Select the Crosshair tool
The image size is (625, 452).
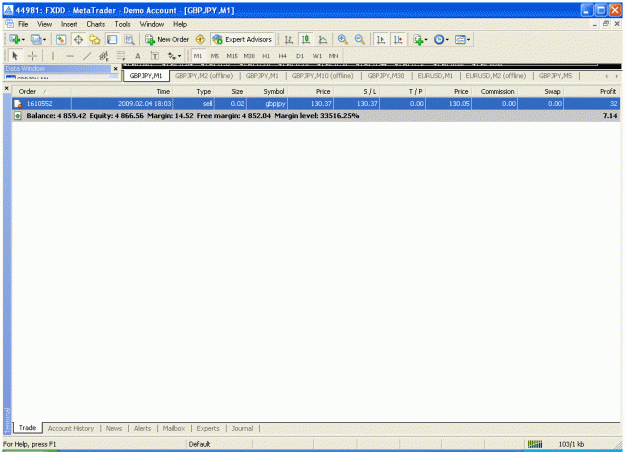32,56
